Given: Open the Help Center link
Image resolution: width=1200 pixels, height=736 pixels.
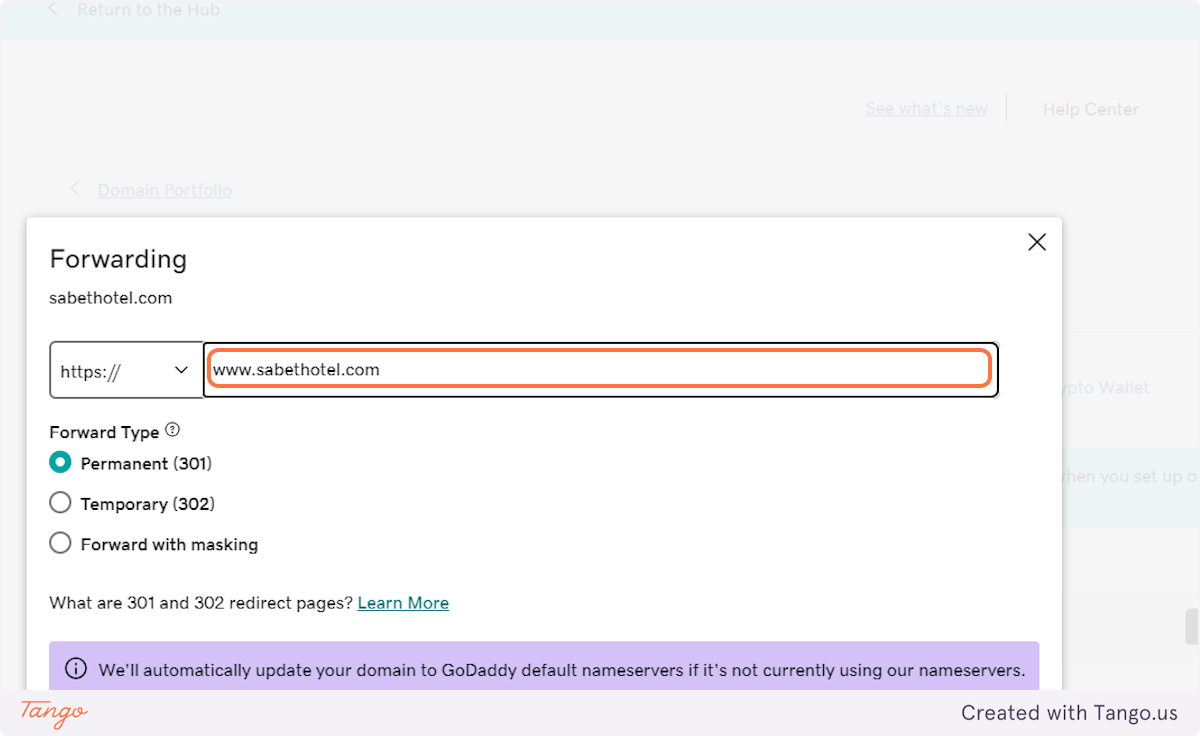Looking at the screenshot, I should click(x=1091, y=109).
